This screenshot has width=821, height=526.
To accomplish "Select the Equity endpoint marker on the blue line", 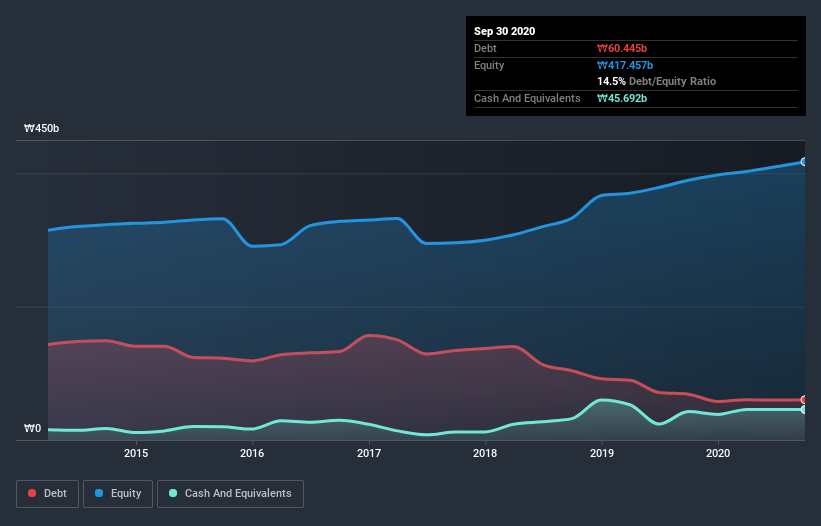I will (804, 162).
